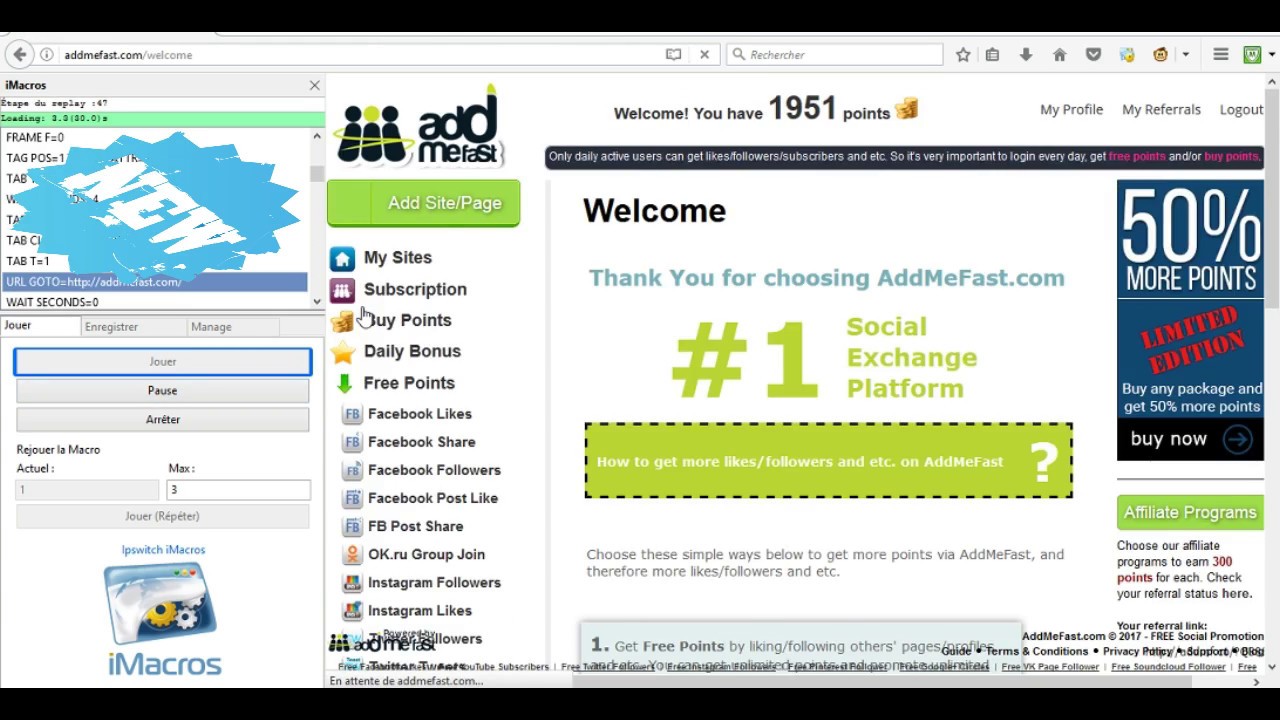1280x720 pixels.
Task: Click the Instagram Likes icon
Action: pos(352,610)
